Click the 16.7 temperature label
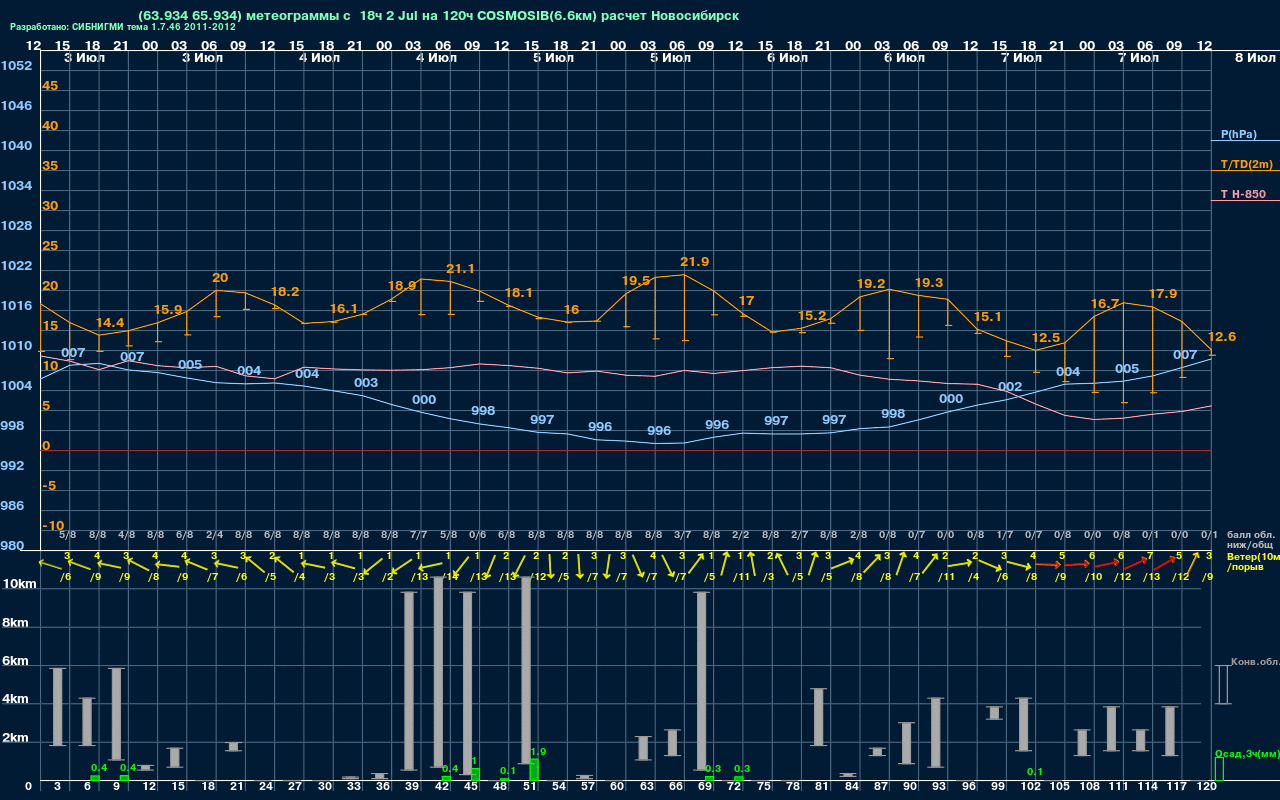This screenshot has width=1280, height=800. [x=1105, y=304]
